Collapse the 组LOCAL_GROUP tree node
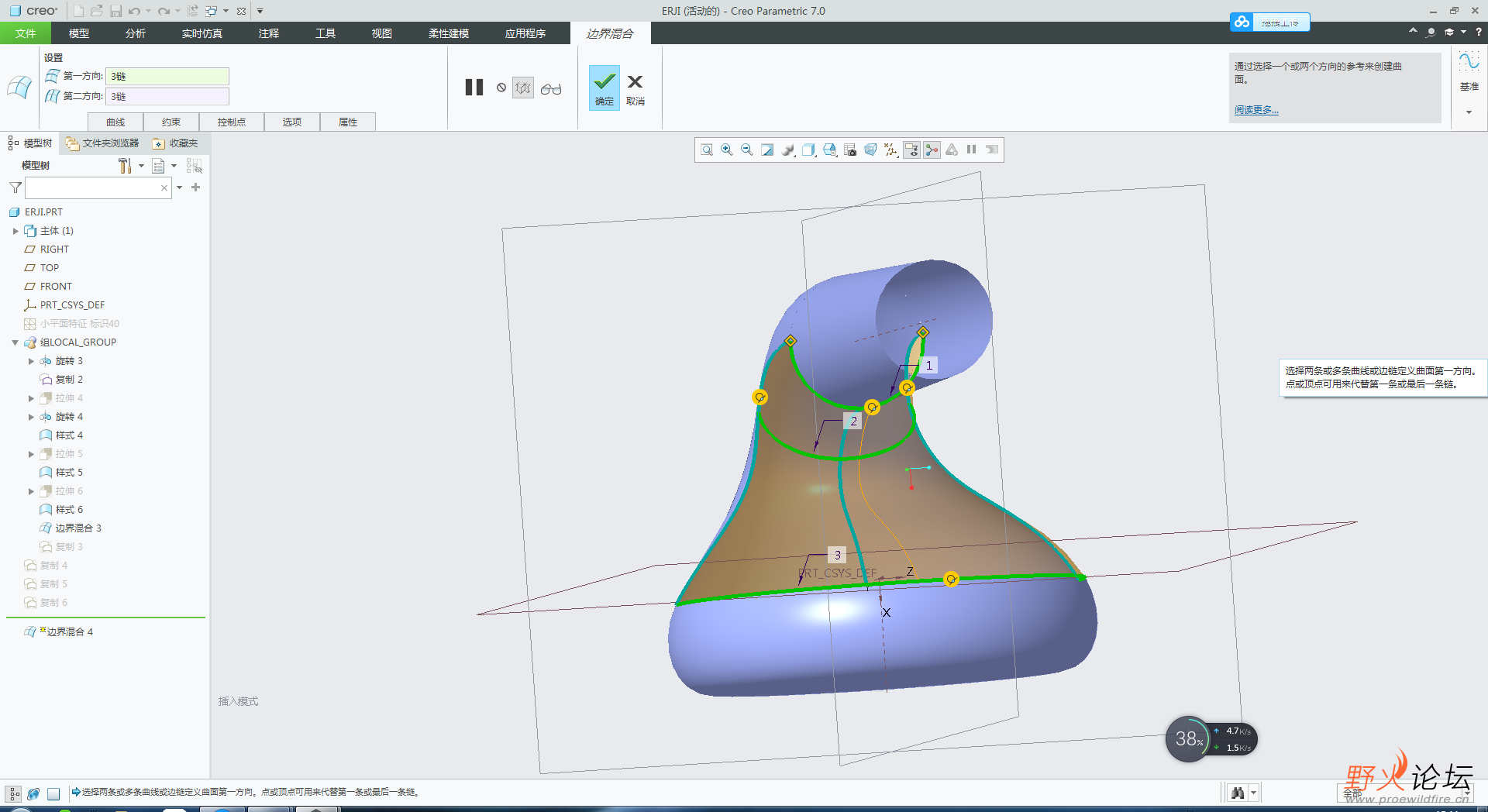This screenshot has width=1488, height=812. pos(15,342)
